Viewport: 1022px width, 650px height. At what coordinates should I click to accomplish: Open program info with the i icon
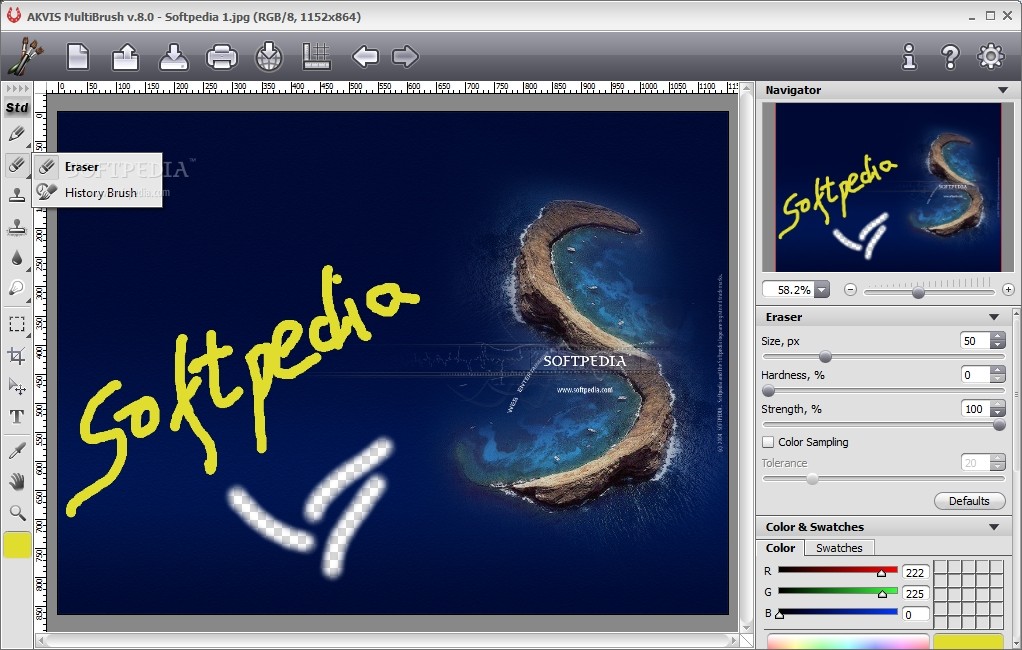[x=909, y=56]
